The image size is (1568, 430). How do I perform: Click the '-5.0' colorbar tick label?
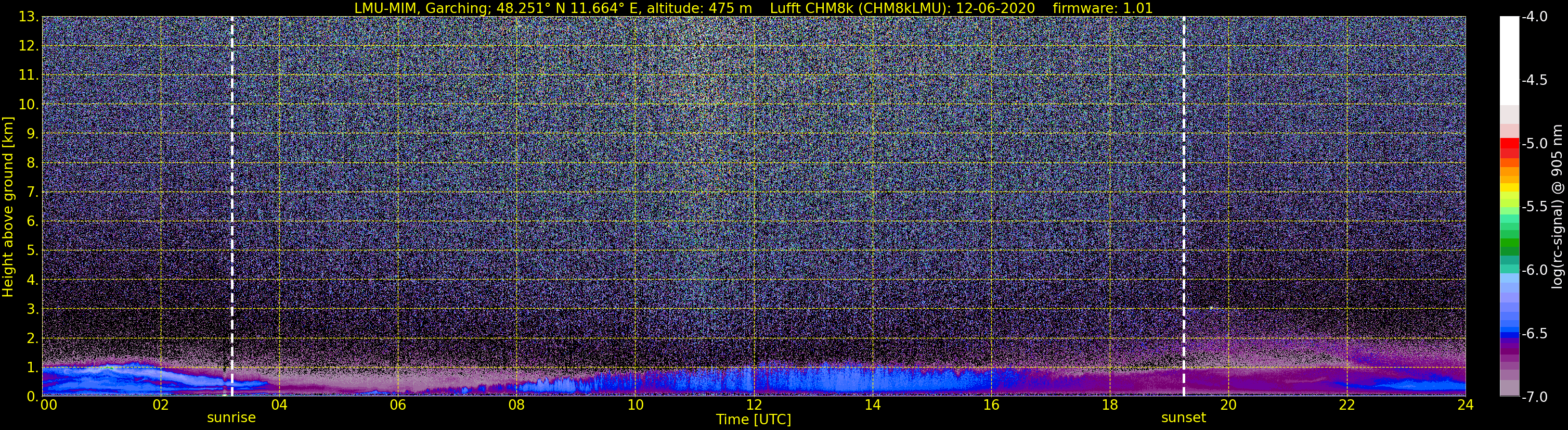pyautogui.click(x=1535, y=144)
